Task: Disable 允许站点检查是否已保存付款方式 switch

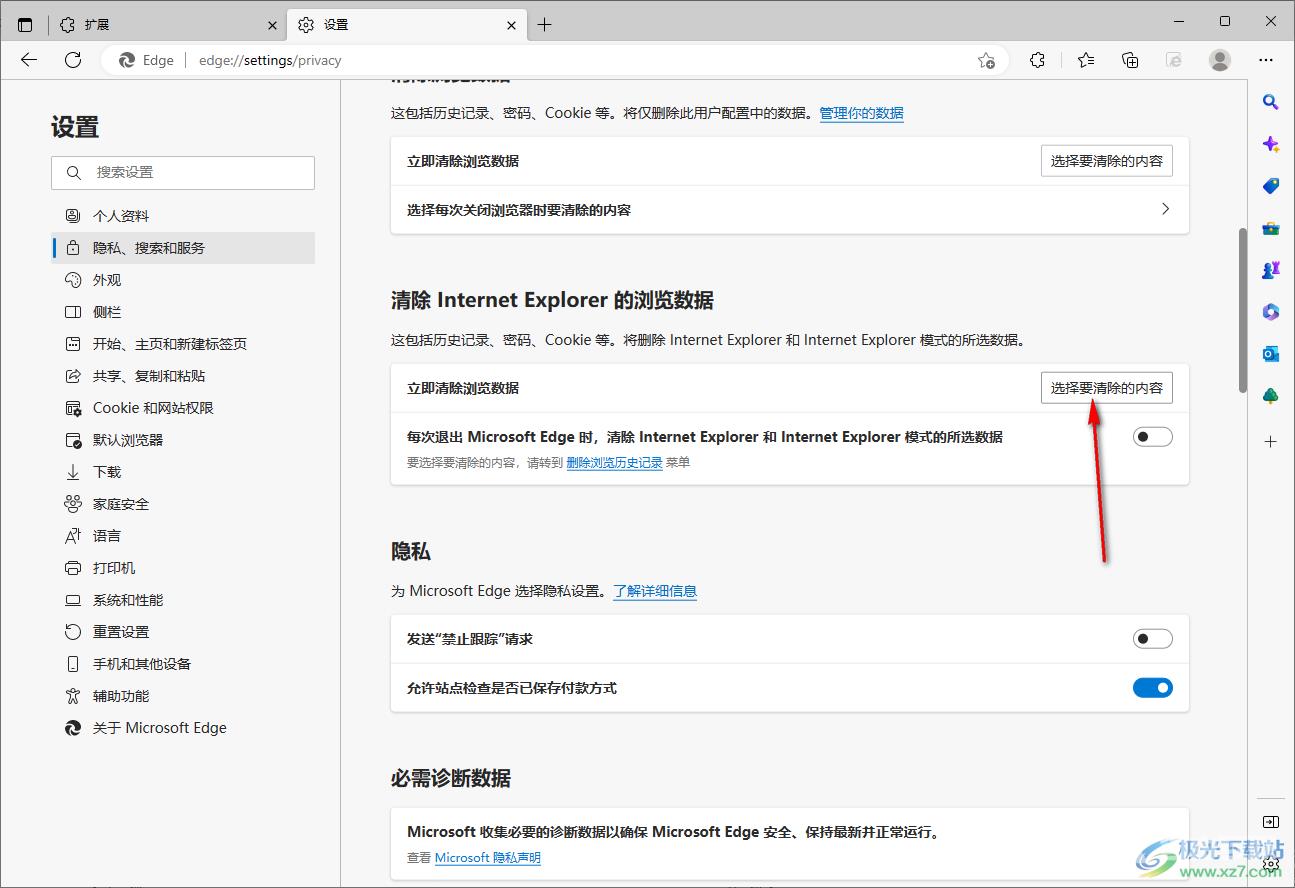Action: click(x=1152, y=688)
